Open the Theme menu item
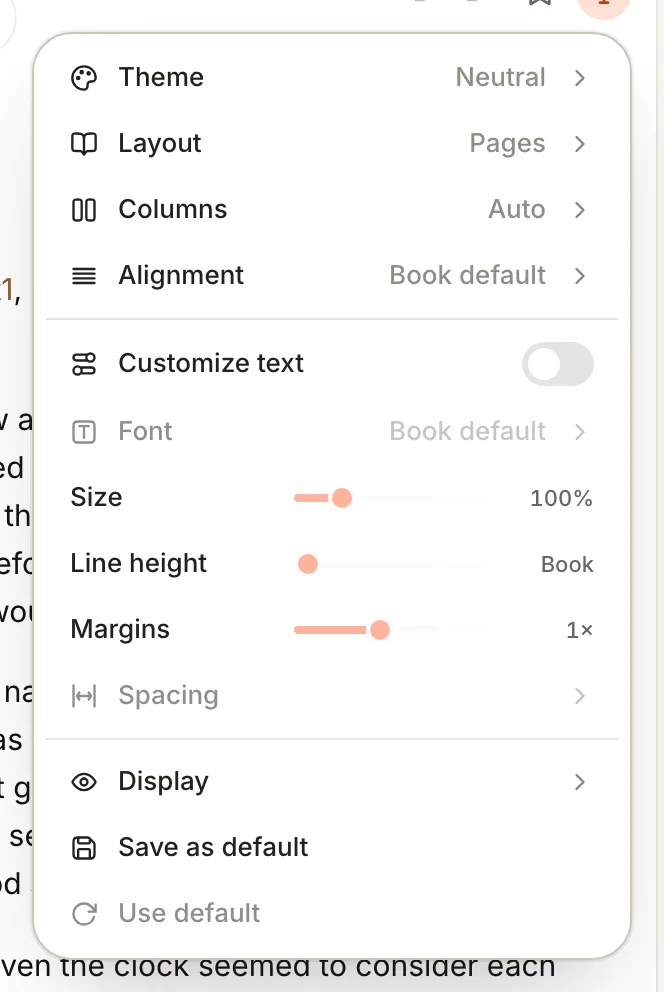The image size is (664, 992). (332, 78)
